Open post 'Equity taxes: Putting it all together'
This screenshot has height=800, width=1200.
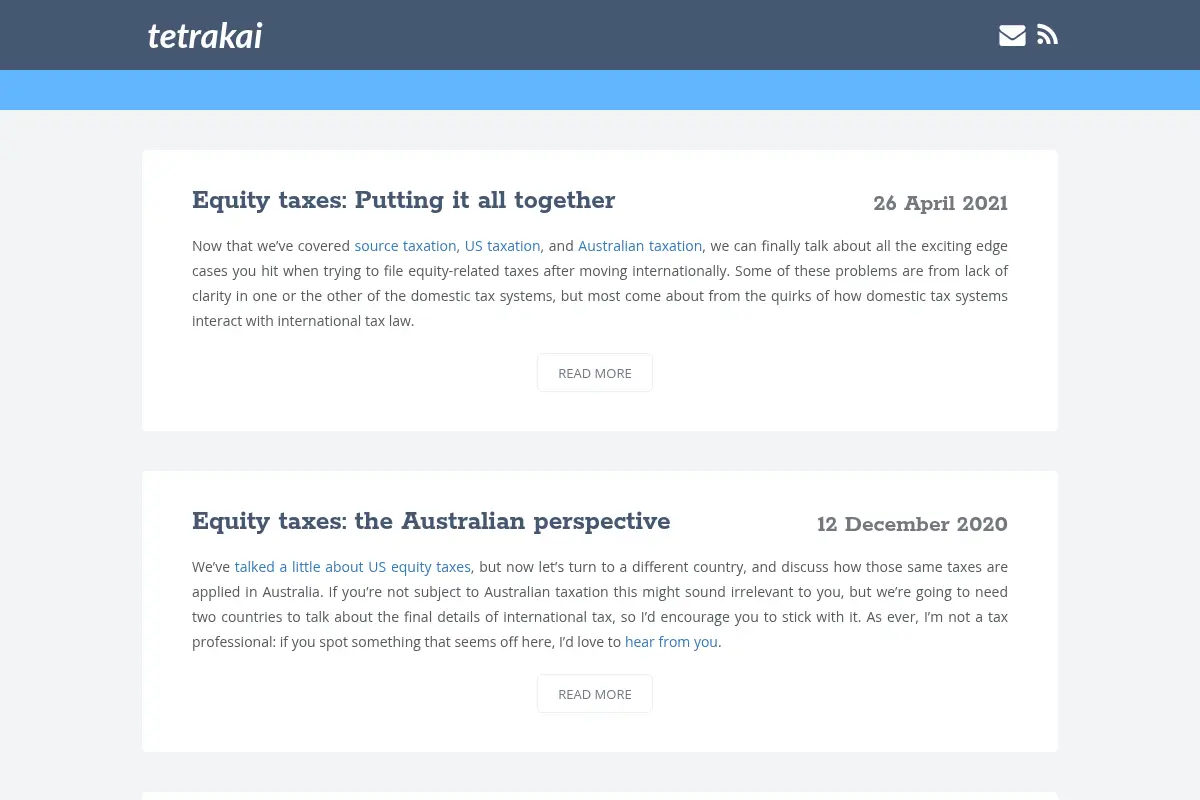pyautogui.click(x=403, y=200)
